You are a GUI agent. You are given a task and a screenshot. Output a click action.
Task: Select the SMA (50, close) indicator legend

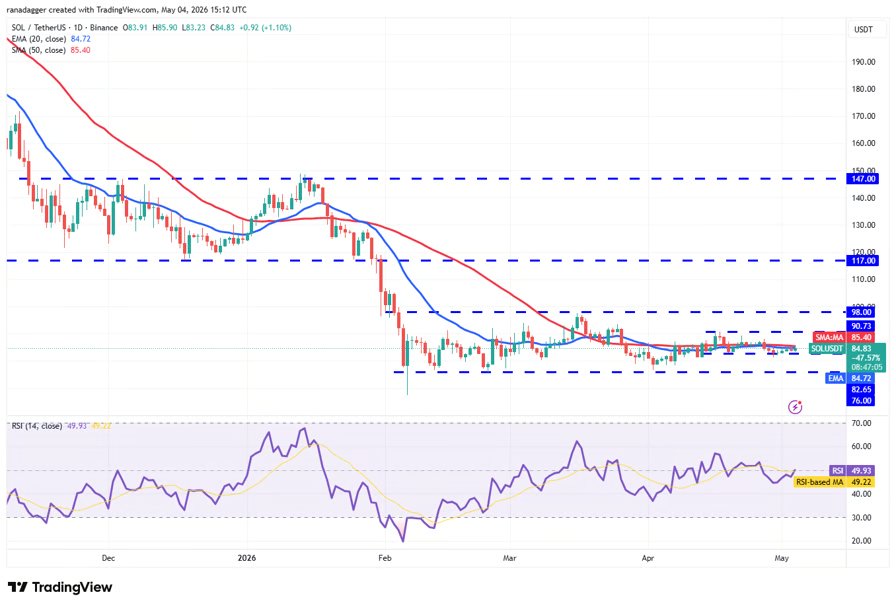(x=51, y=50)
